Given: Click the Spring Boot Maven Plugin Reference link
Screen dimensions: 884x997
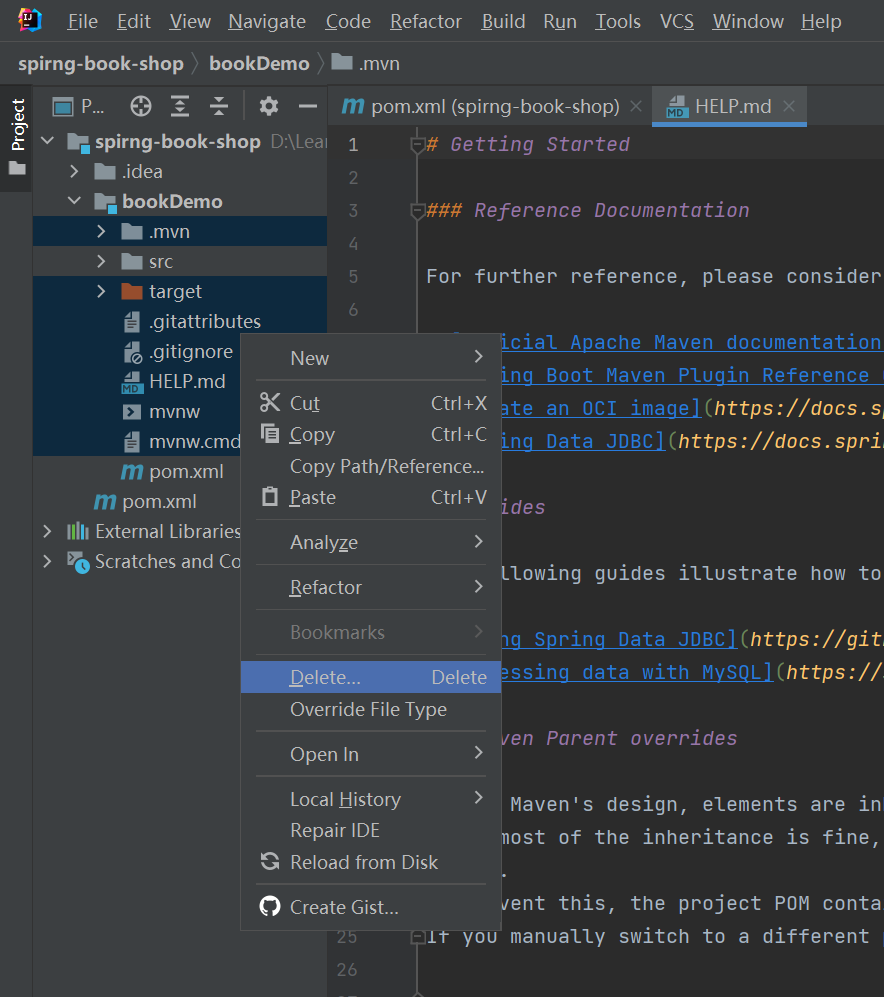Looking at the screenshot, I should click(691, 376).
